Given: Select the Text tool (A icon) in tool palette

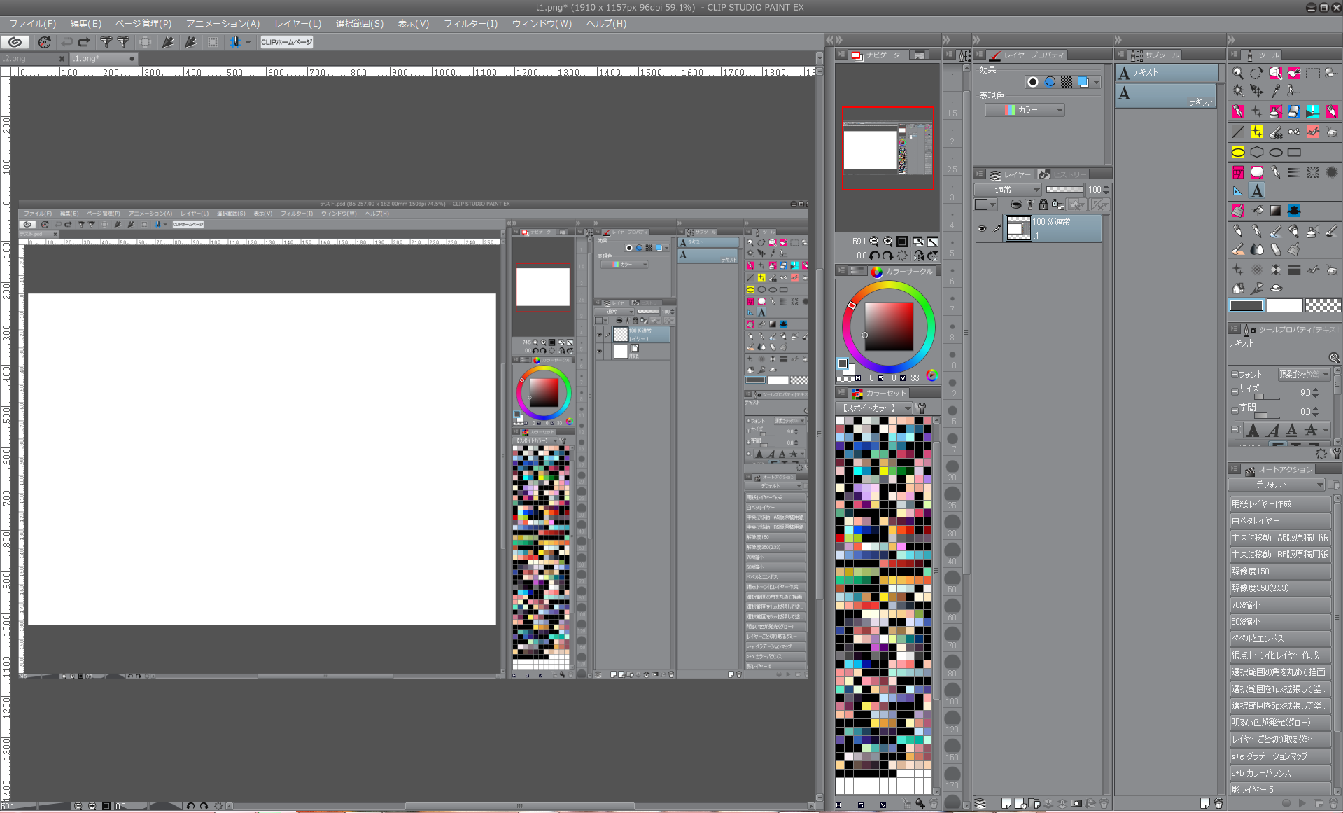Looking at the screenshot, I should coord(1257,190).
